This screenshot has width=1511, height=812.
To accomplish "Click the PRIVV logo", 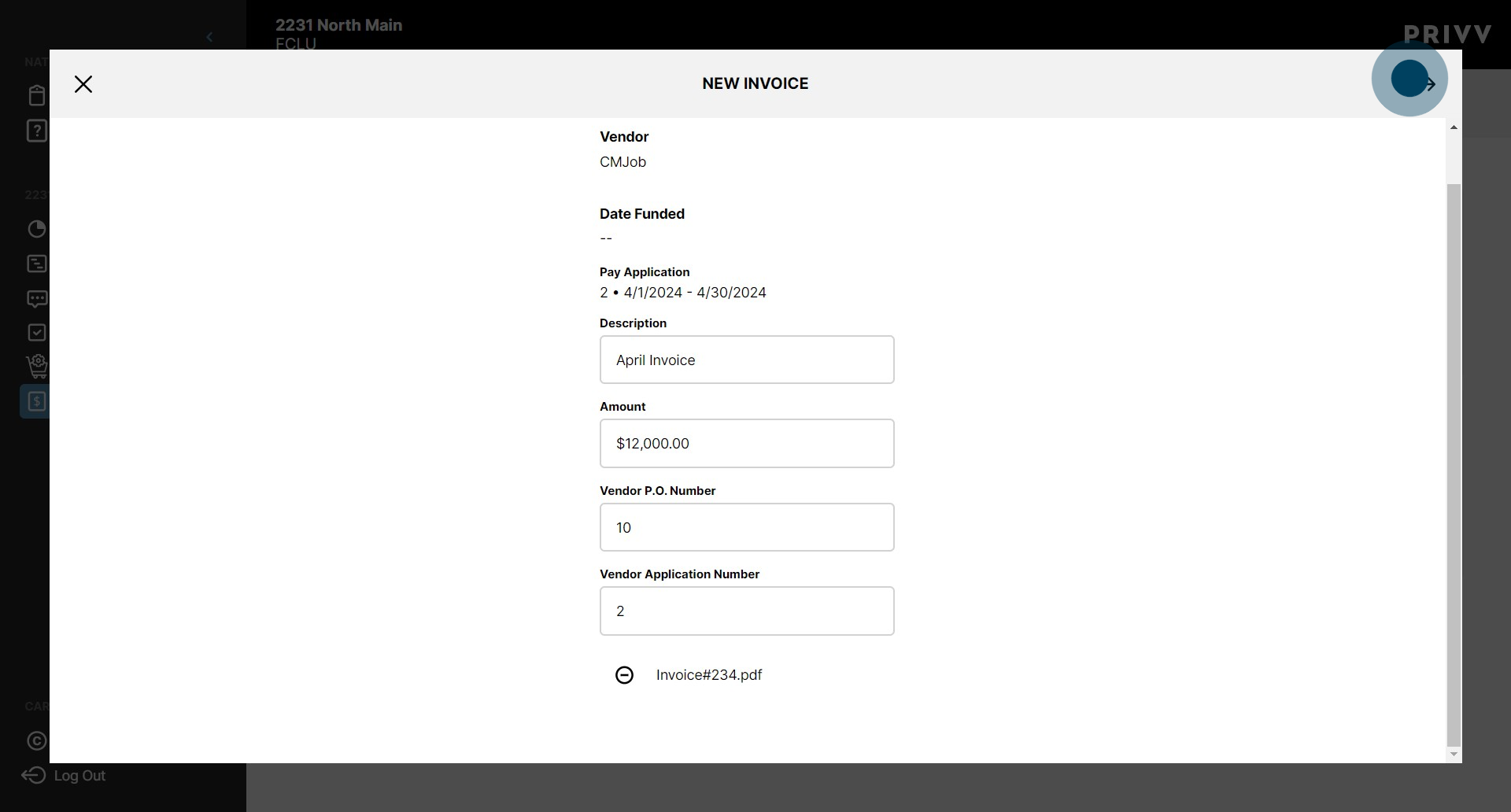I will click(x=1447, y=35).
